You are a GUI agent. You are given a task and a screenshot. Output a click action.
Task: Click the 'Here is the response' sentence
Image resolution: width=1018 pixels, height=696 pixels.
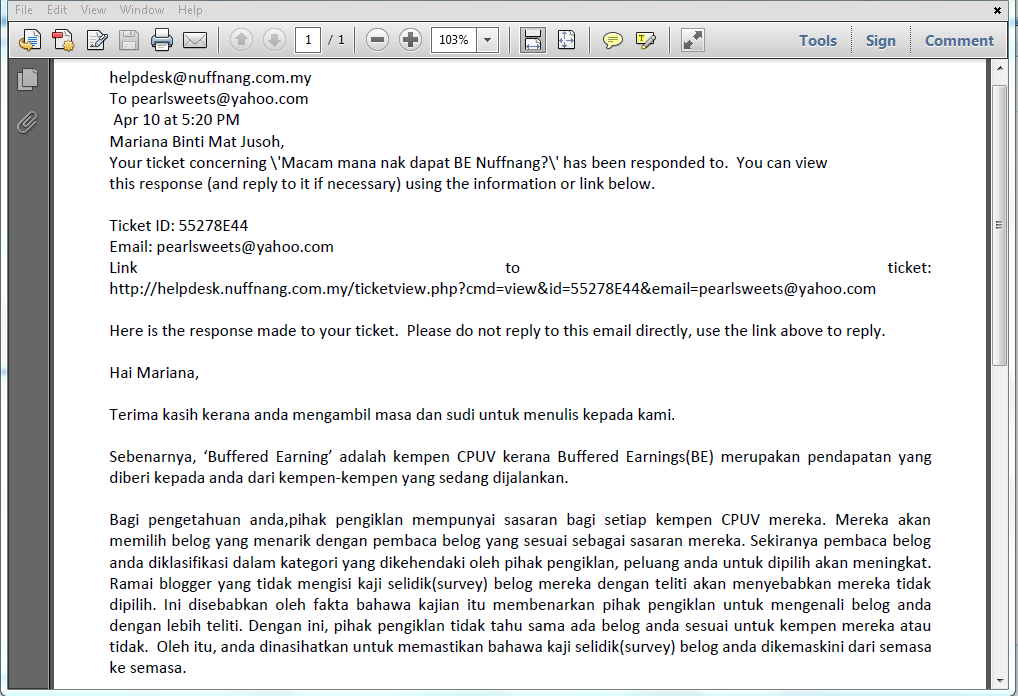[497, 331]
